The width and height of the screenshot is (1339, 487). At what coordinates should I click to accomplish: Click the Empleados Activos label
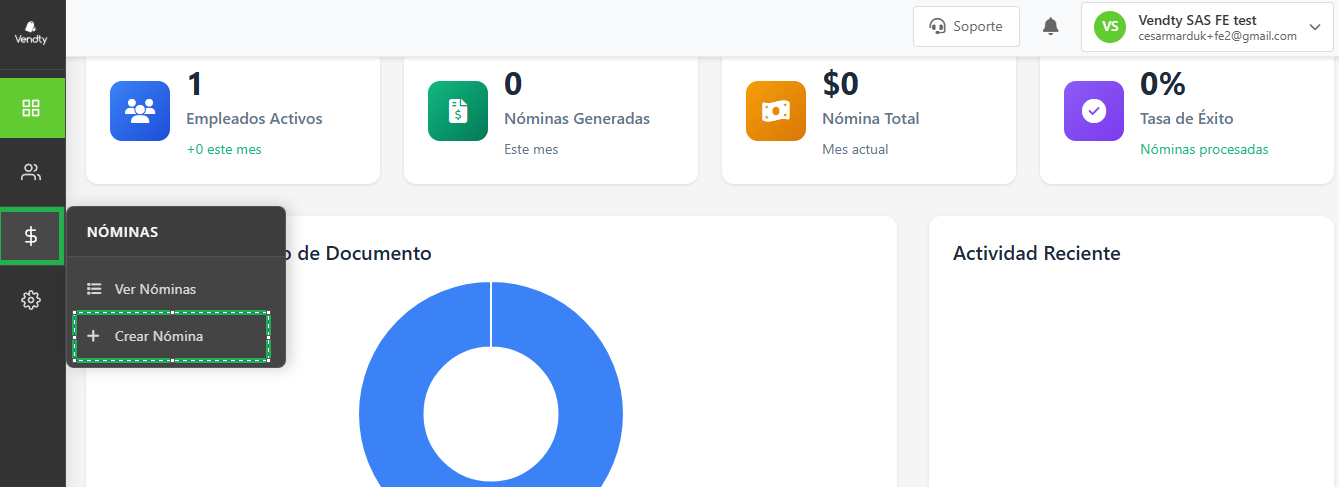coord(254,118)
